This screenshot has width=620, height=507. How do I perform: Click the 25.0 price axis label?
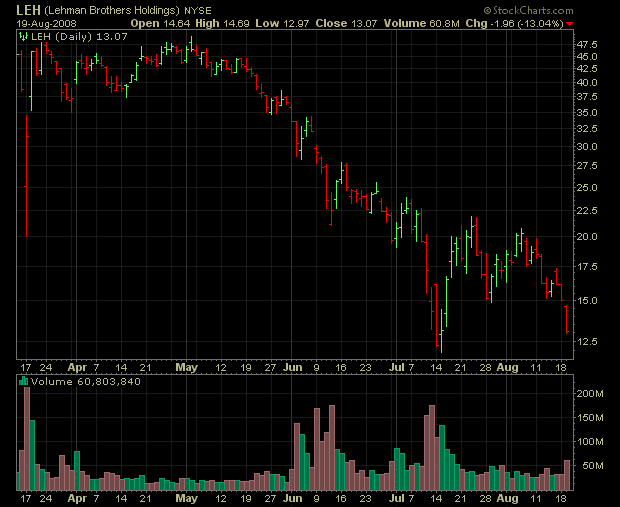click(587, 187)
